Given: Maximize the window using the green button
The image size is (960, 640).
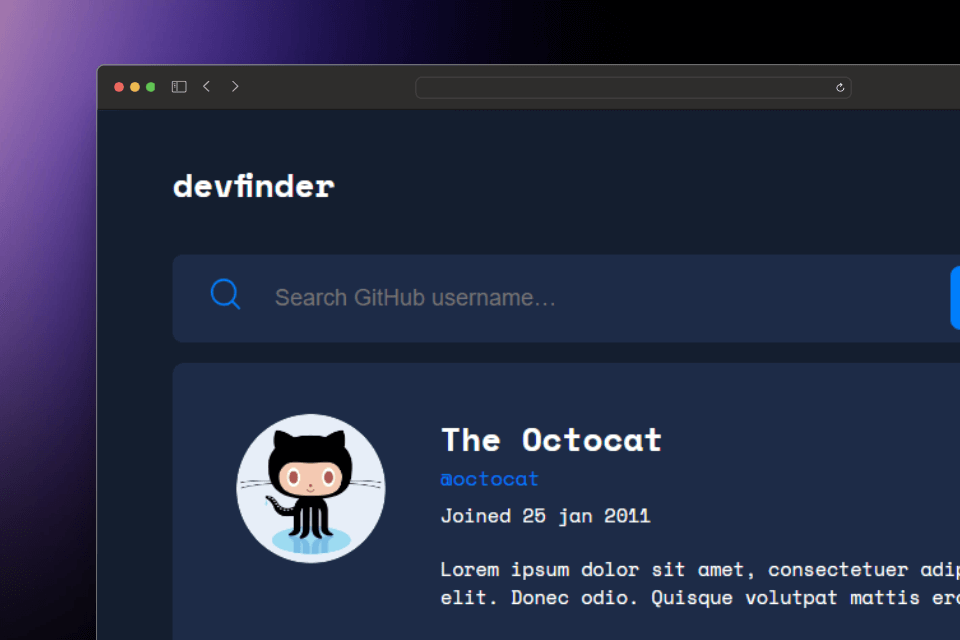Looking at the screenshot, I should pyautogui.click(x=151, y=87).
